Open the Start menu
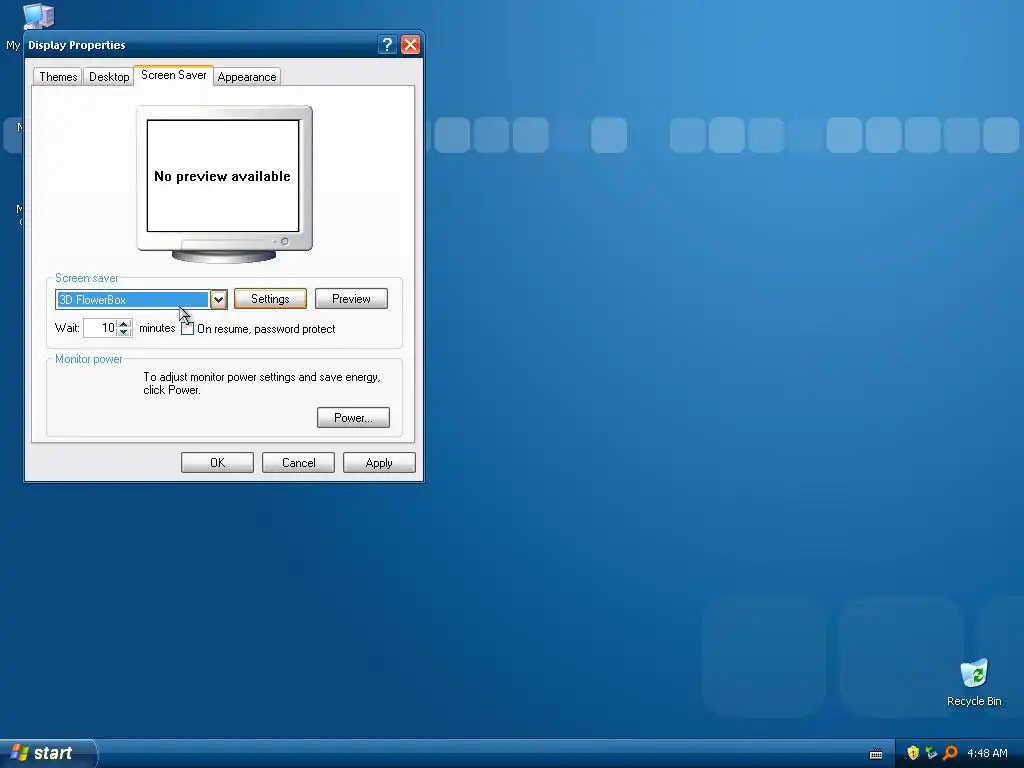This screenshot has height=768, width=1024. click(x=47, y=753)
